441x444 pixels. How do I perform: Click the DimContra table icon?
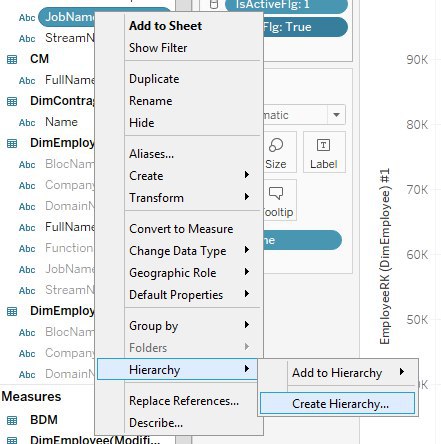[12, 101]
